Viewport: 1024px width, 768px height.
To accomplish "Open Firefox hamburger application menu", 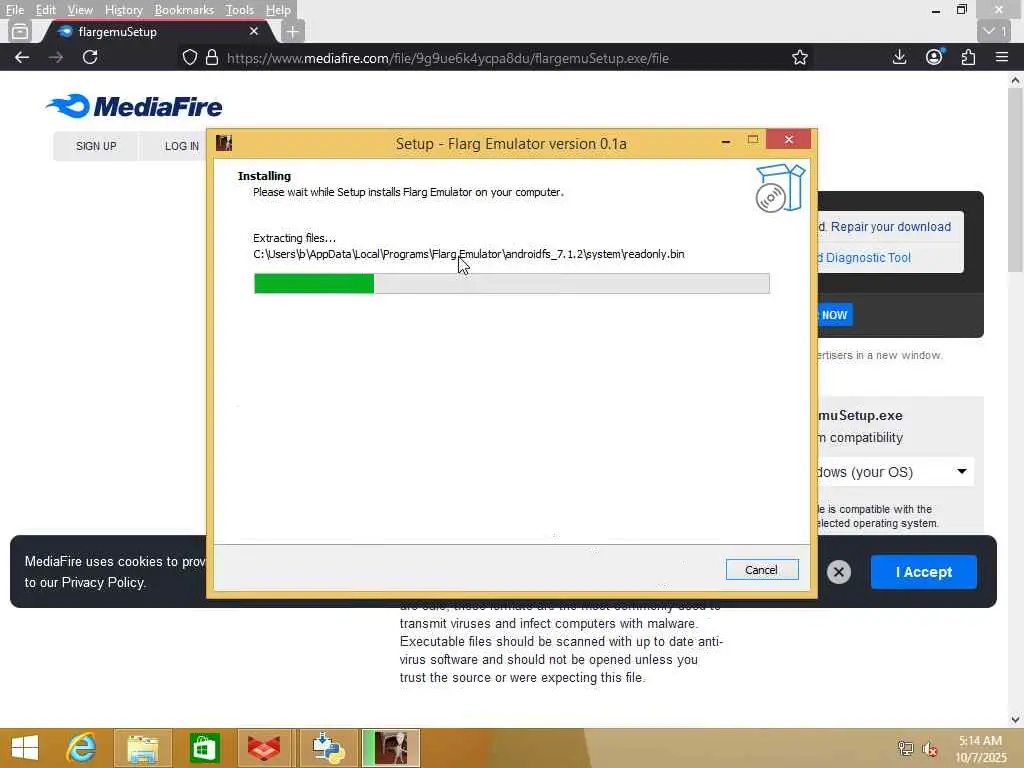I will tap(1002, 57).
